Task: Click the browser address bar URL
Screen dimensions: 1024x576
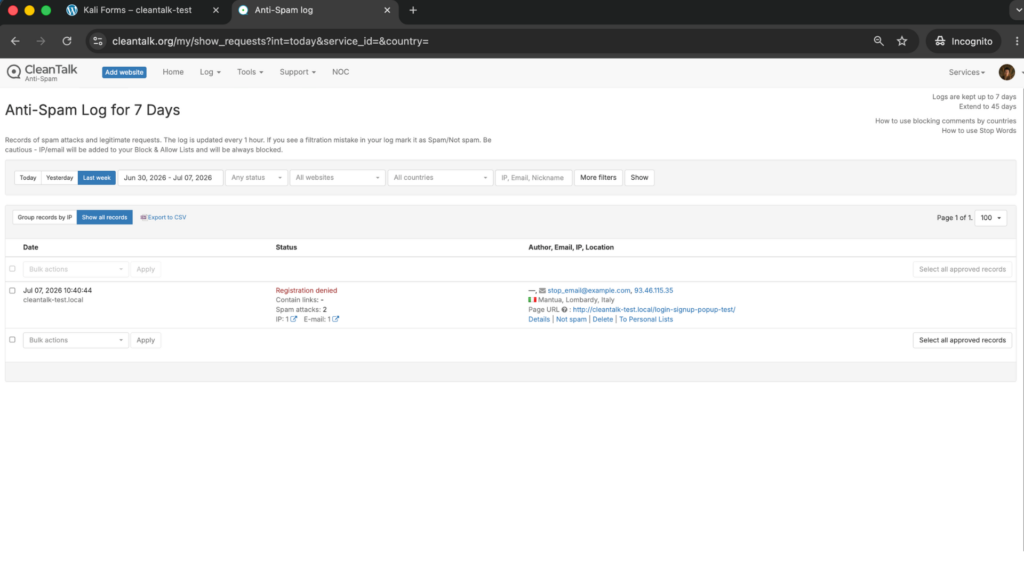Action: (270, 41)
